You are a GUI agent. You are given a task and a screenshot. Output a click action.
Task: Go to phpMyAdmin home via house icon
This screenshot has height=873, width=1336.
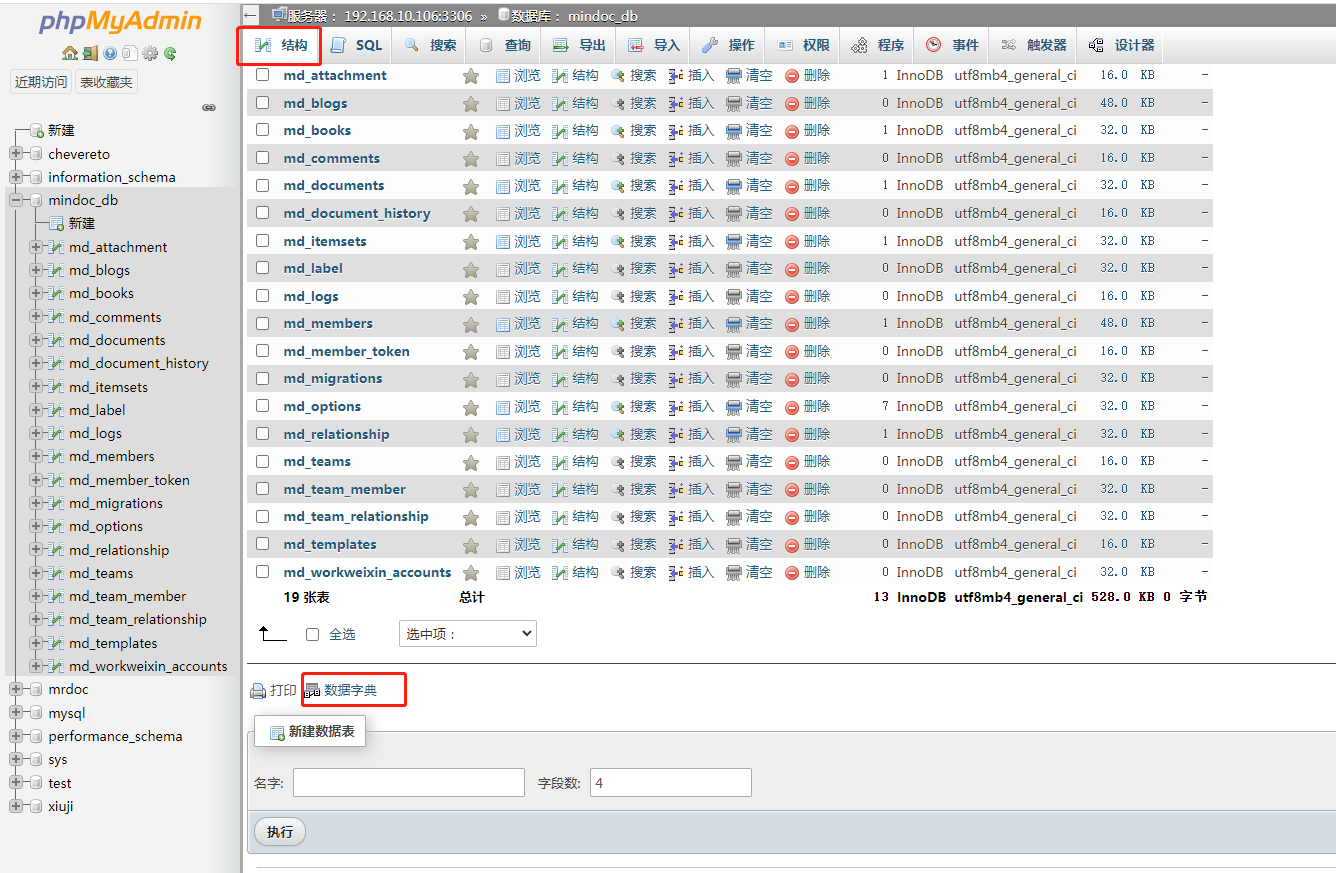(x=69, y=53)
